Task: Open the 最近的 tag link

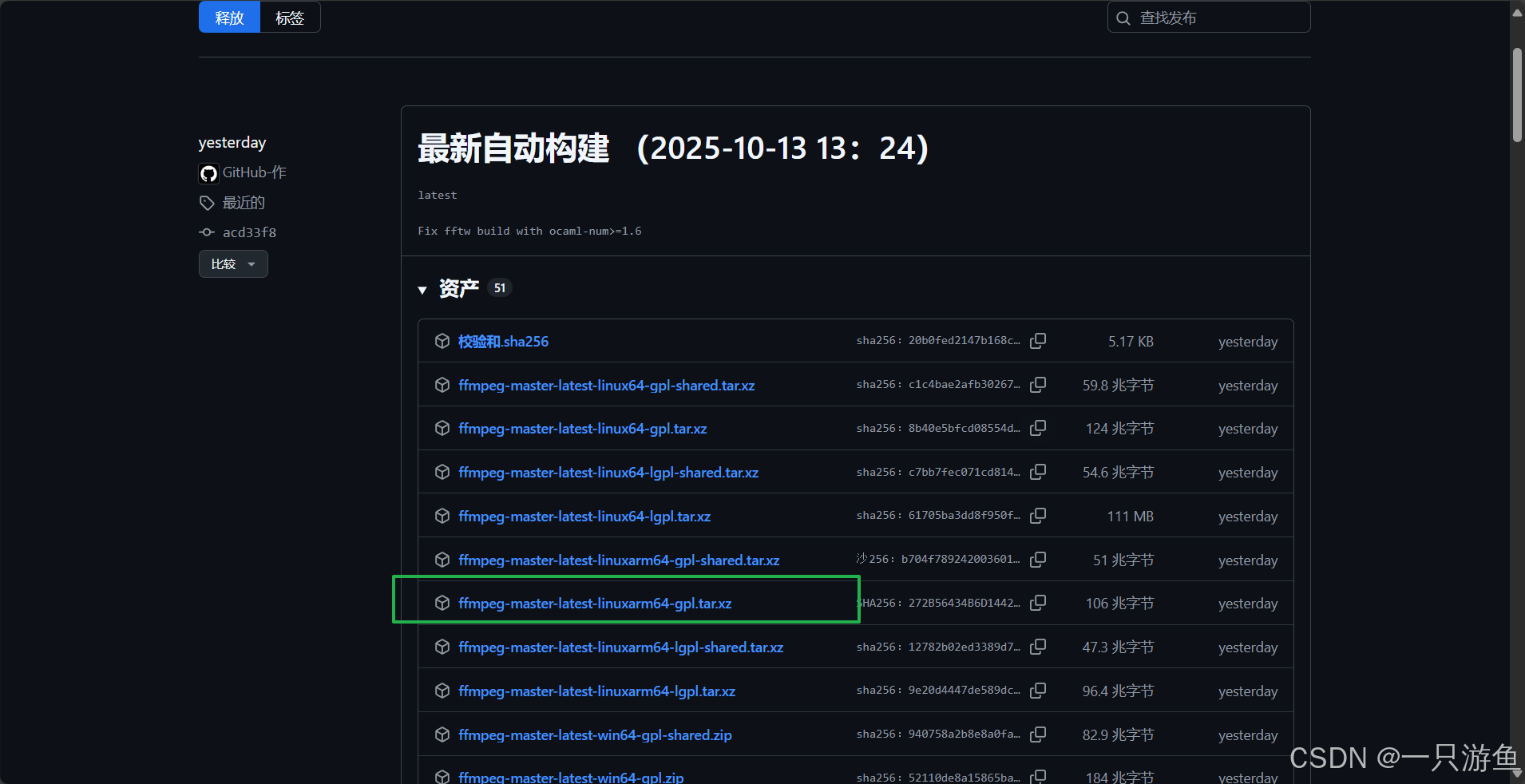Action: coord(244,203)
